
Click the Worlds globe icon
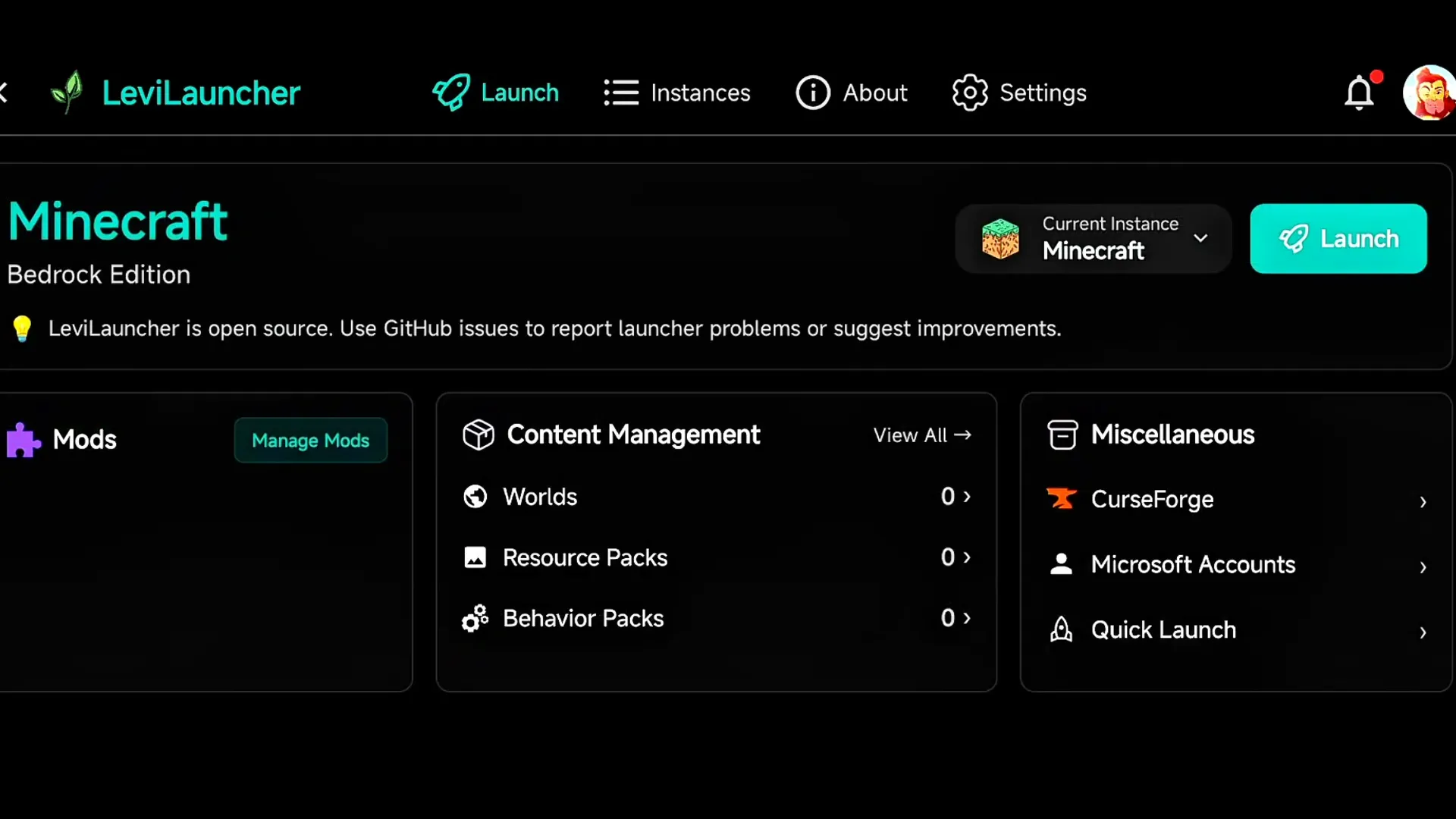pos(475,497)
